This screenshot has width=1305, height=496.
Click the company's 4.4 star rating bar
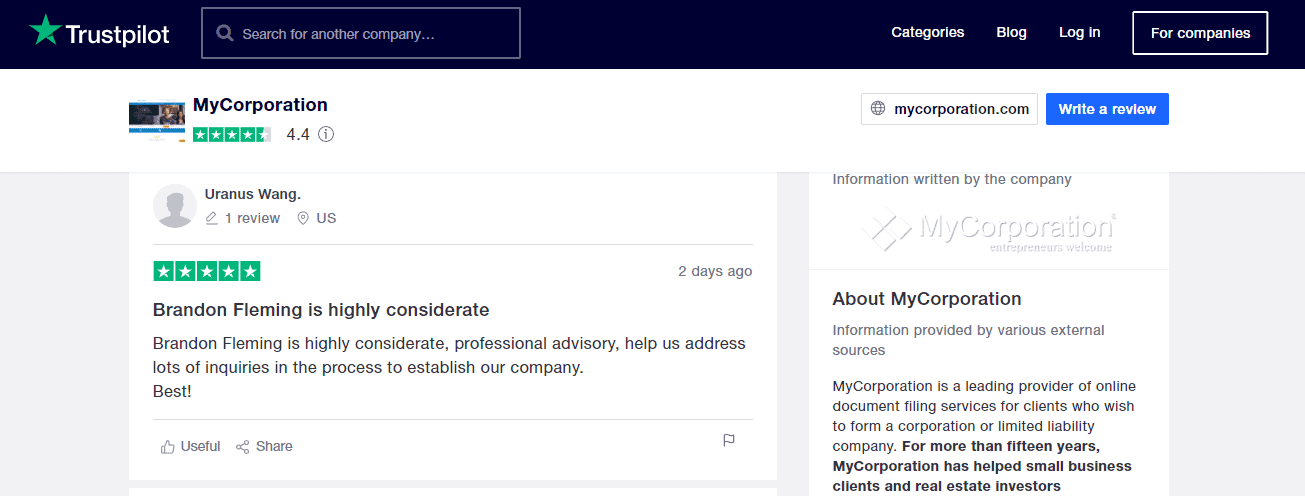pyautogui.click(x=232, y=134)
